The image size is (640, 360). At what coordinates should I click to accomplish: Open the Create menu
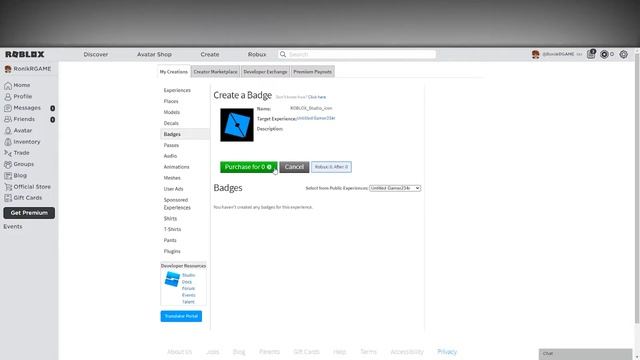tap(210, 54)
